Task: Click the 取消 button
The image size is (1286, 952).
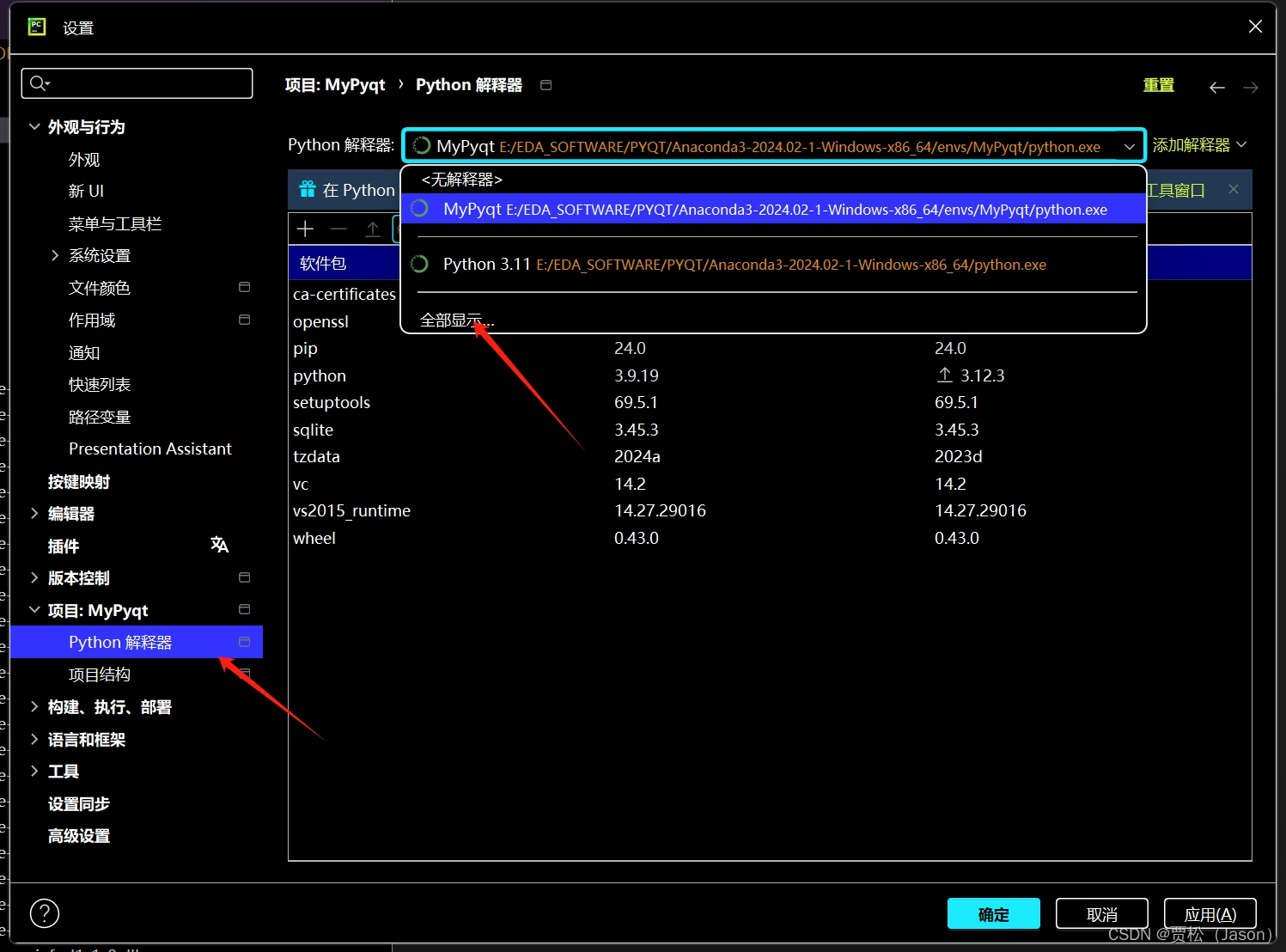Action: (x=1102, y=913)
